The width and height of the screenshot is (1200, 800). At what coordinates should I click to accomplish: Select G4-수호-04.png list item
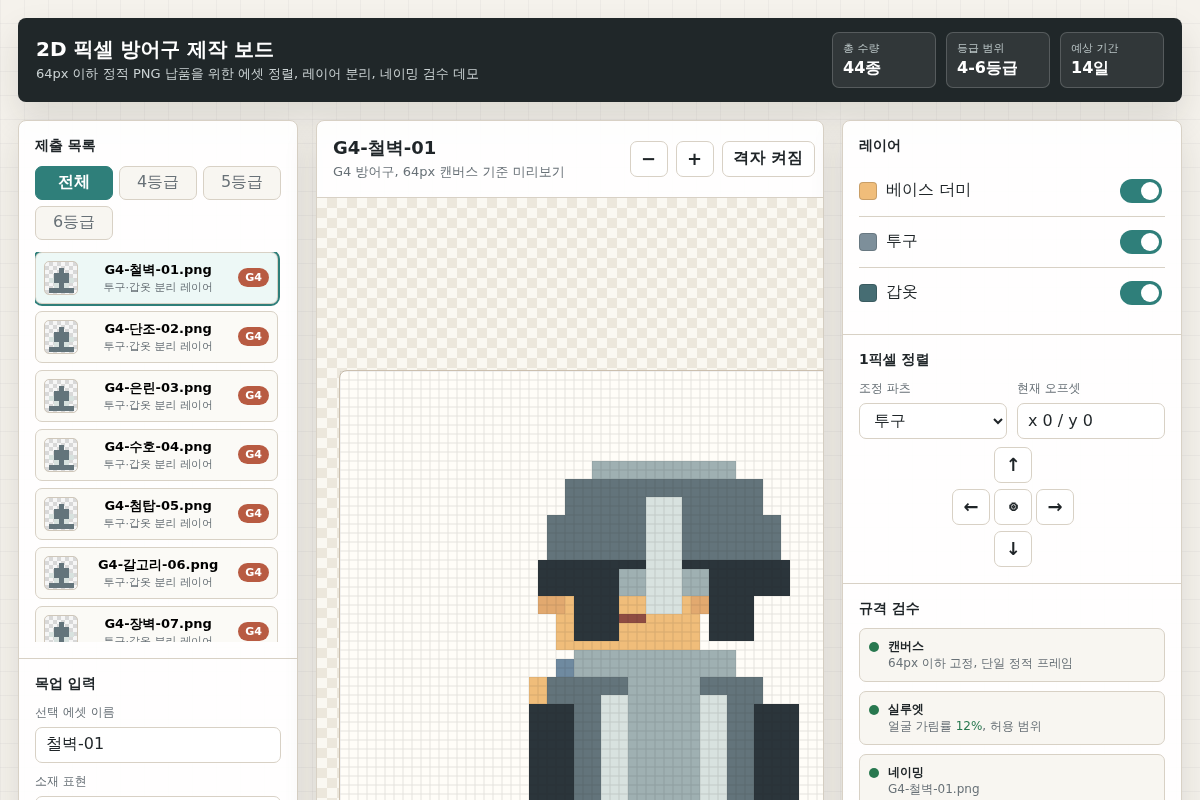point(157,455)
